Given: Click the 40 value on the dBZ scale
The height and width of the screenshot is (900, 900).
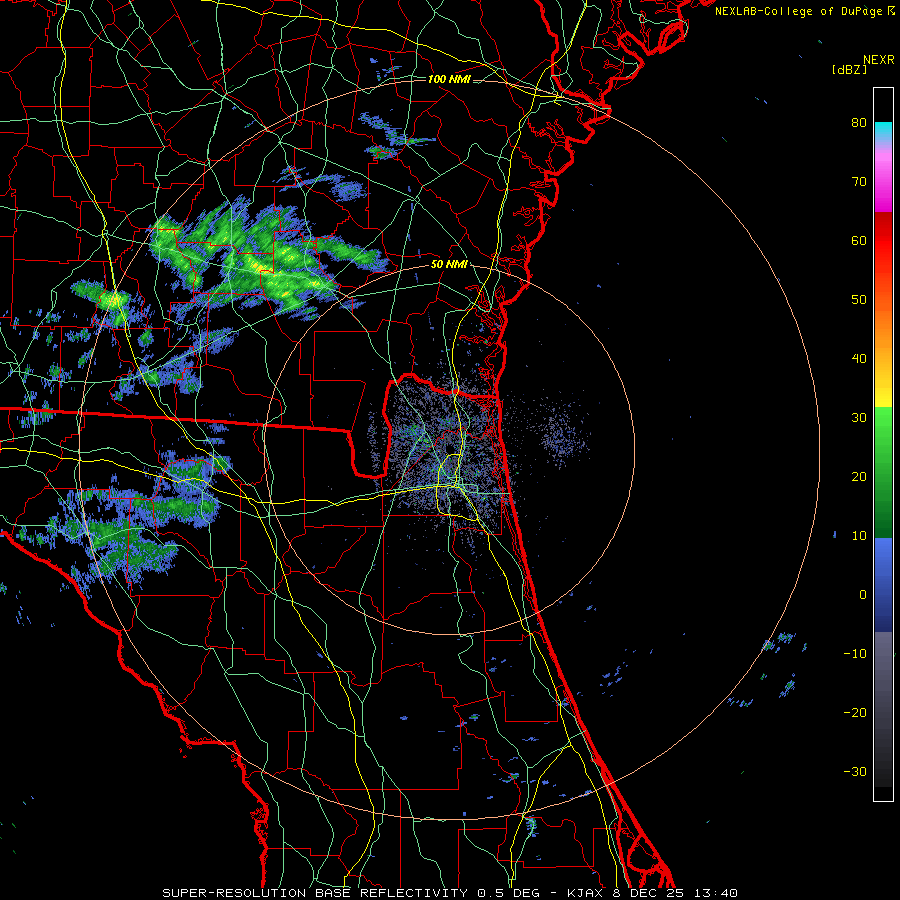Looking at the screenshot, I should click(x=859, y=359).
